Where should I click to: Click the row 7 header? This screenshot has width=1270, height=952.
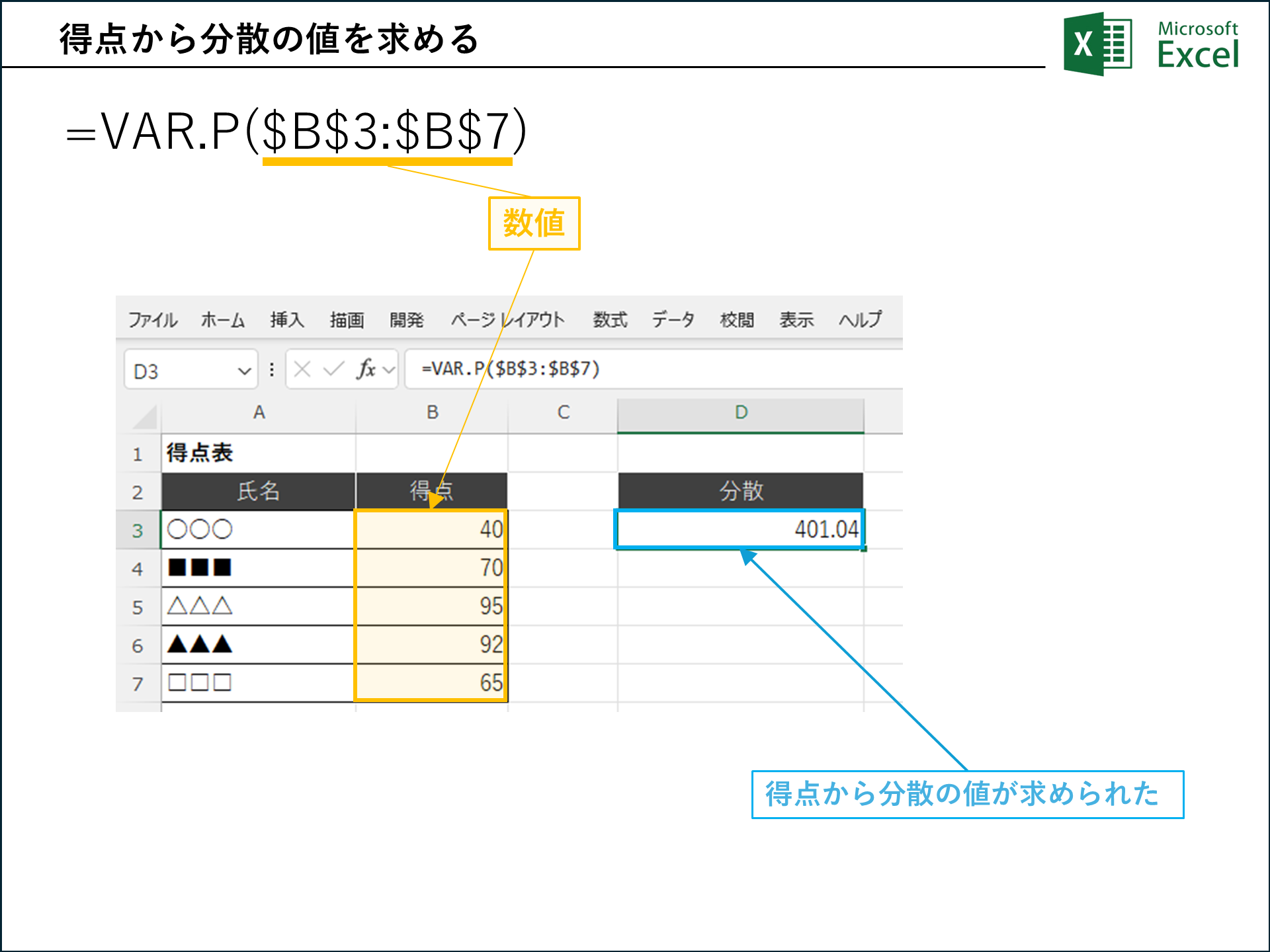138,682
